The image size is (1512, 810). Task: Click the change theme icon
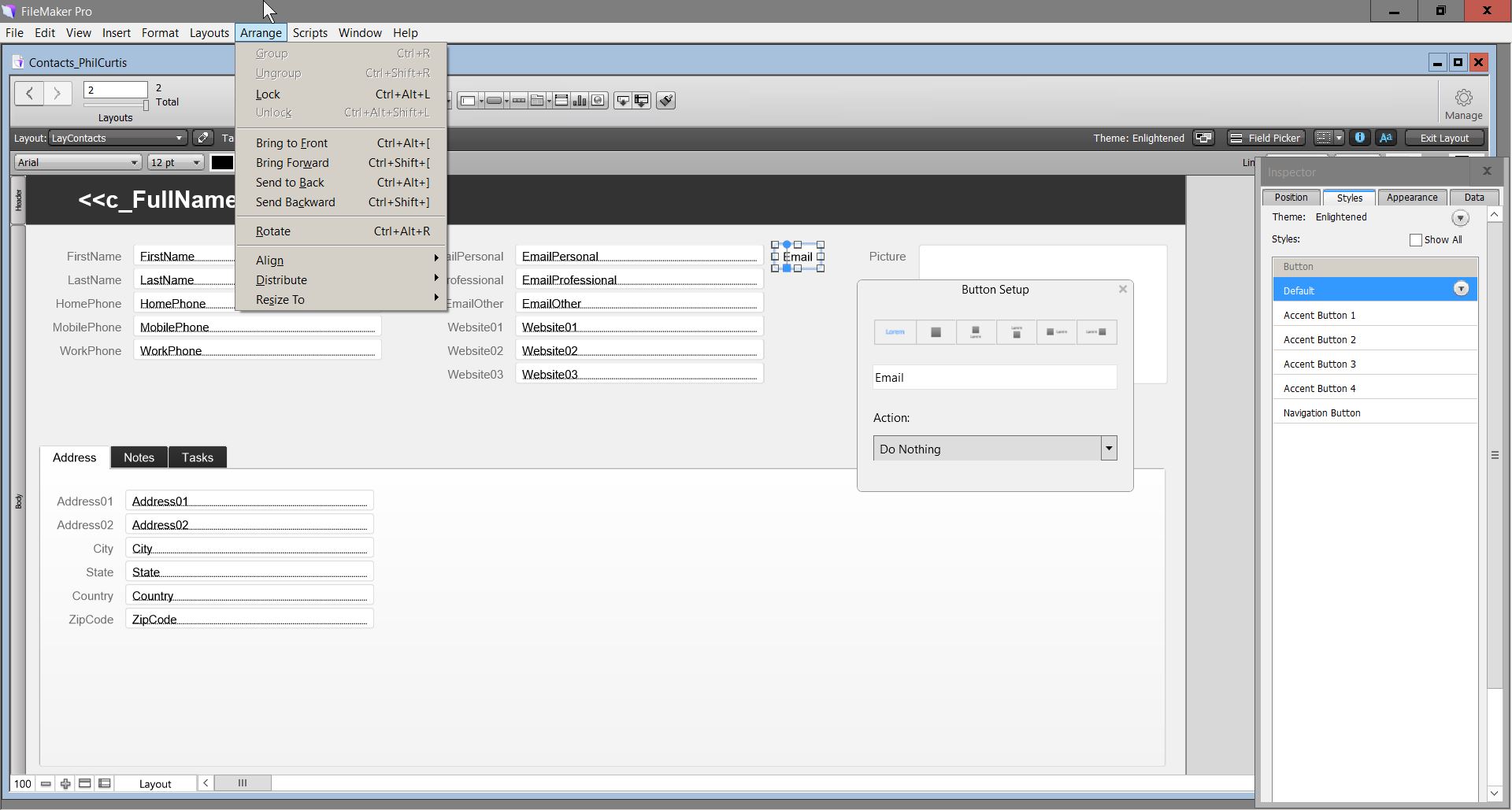(1203, 138)
